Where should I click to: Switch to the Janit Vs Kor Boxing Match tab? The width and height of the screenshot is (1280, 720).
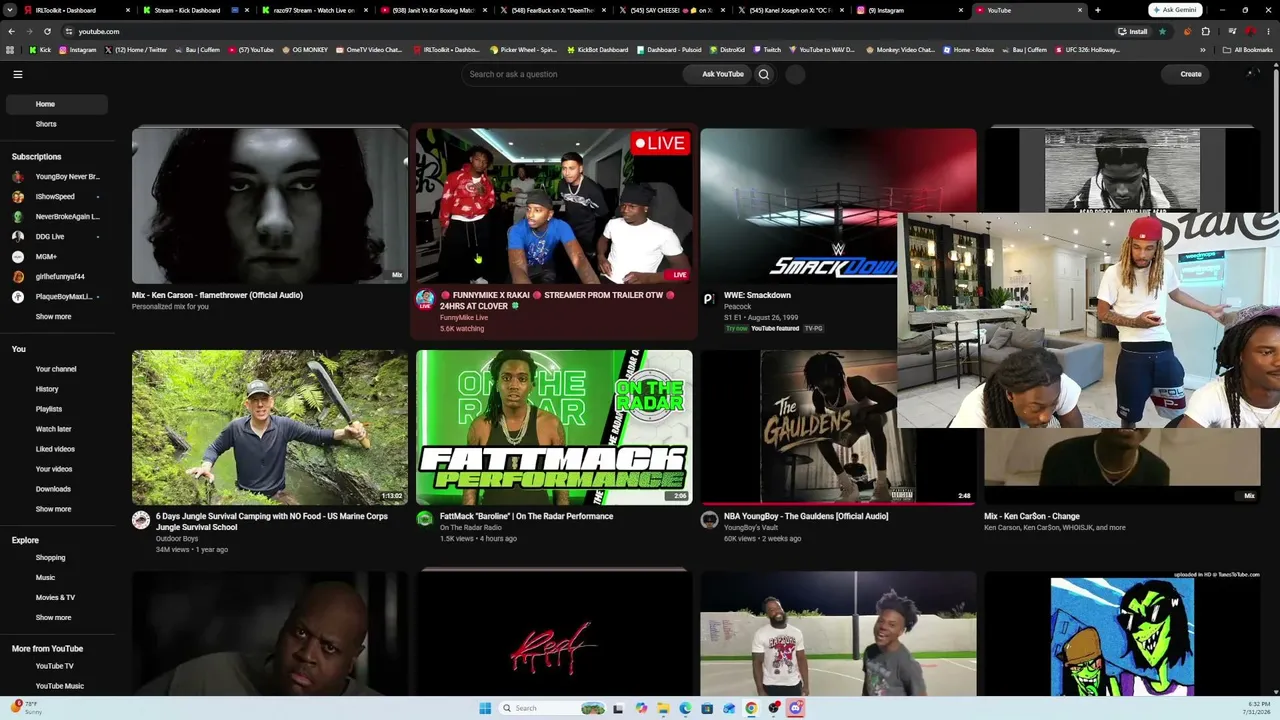coord(433,10)
